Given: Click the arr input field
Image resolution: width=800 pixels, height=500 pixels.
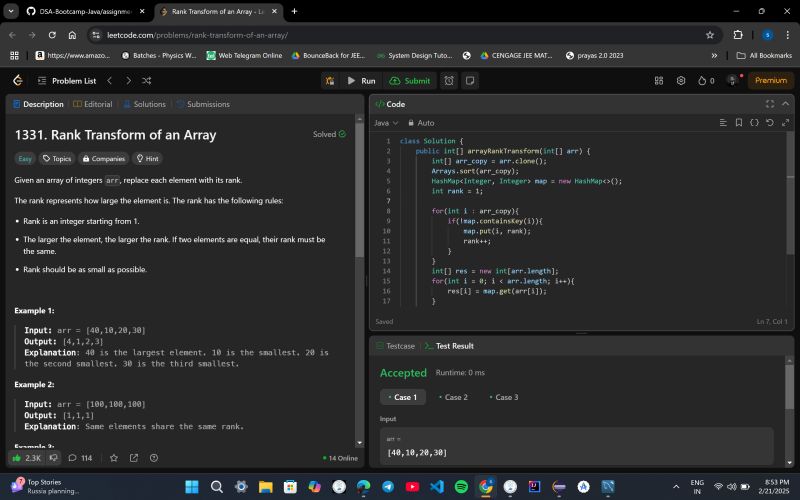Looking at the screenshot, I should (574, 446).
